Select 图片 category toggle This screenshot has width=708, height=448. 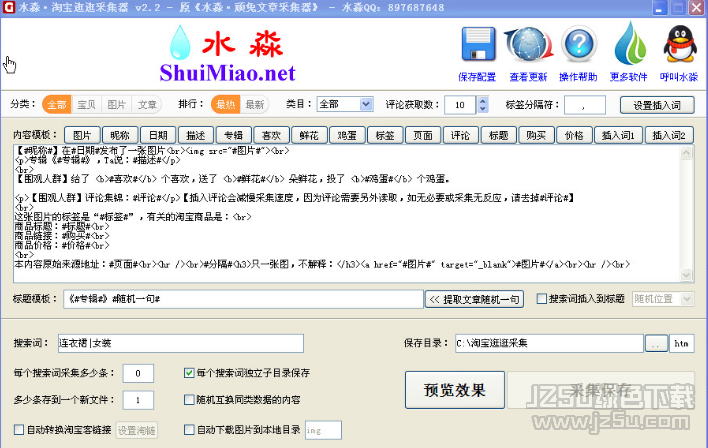[116, 104]
